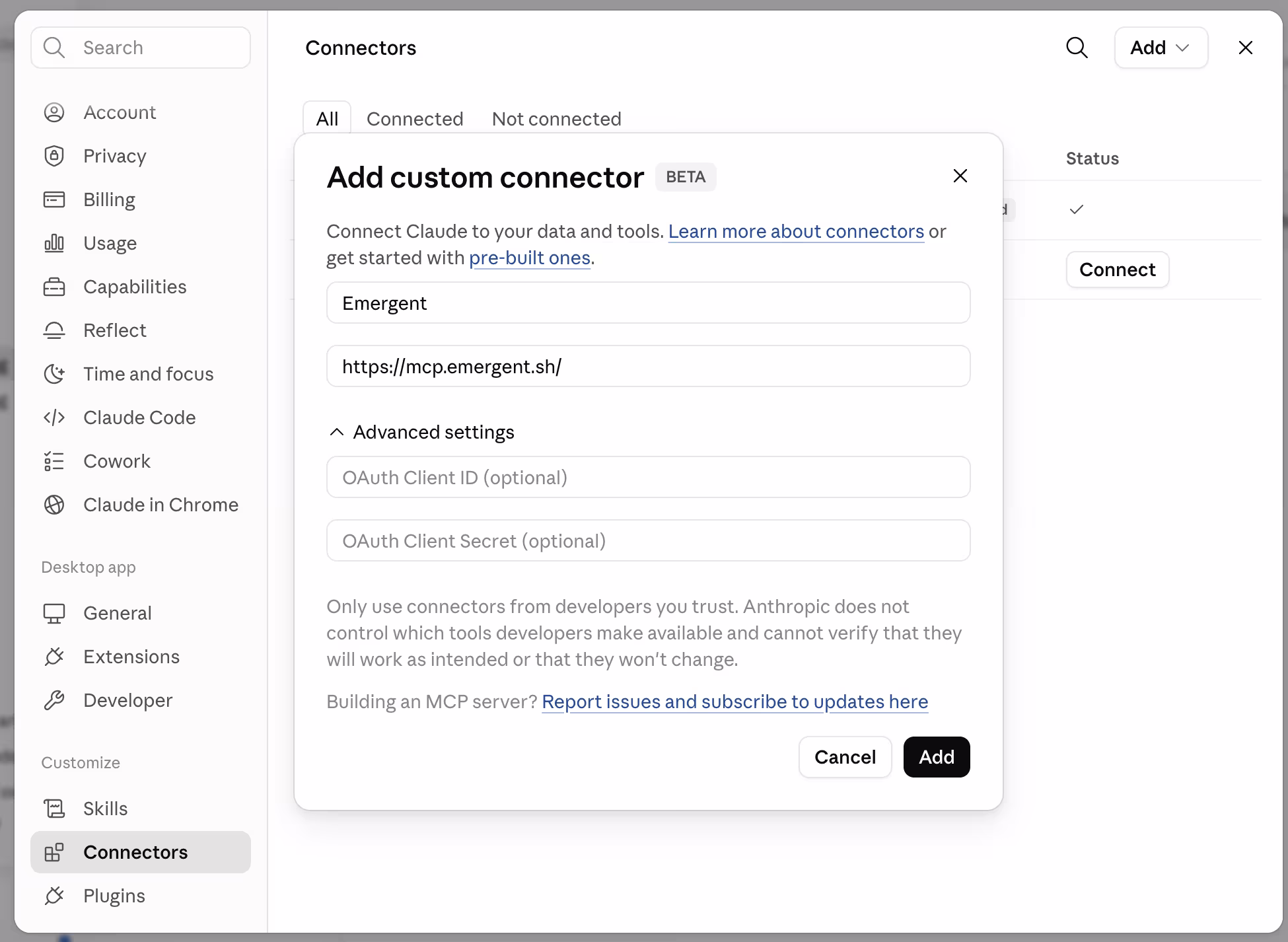Open Privacy settings page

pyautogui.click(x=141, y=156)
